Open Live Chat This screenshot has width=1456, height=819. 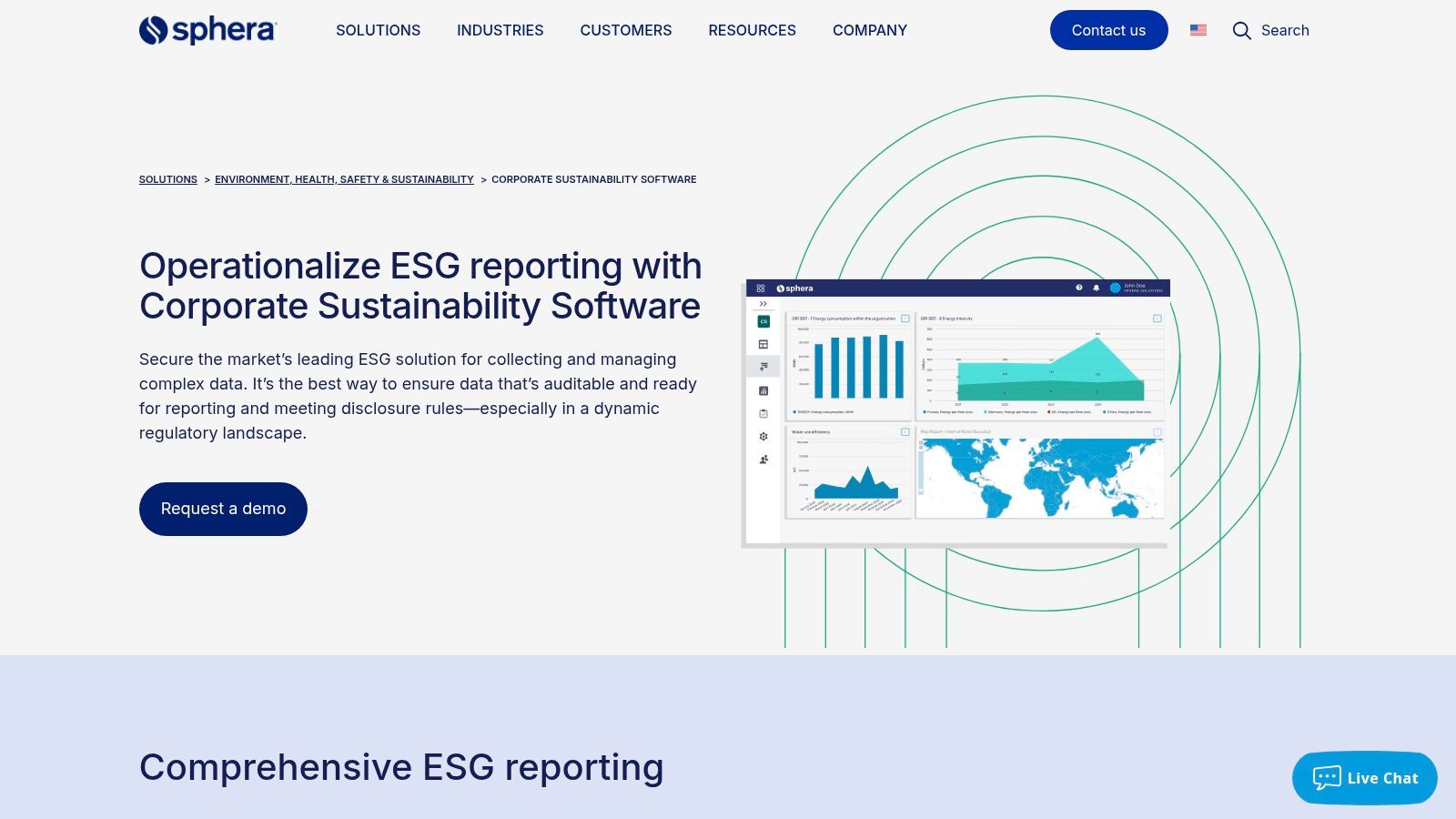click(1363, 778)
